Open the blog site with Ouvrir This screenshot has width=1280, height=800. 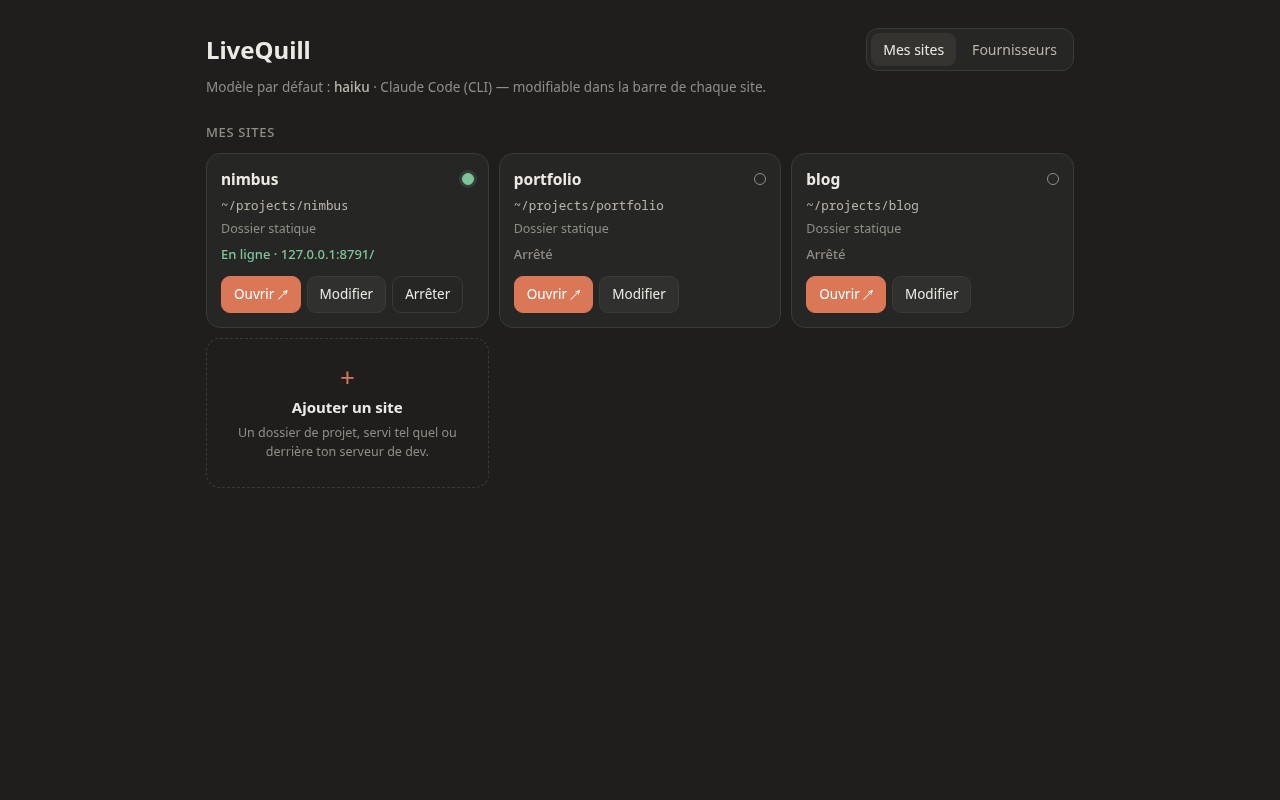846,294
